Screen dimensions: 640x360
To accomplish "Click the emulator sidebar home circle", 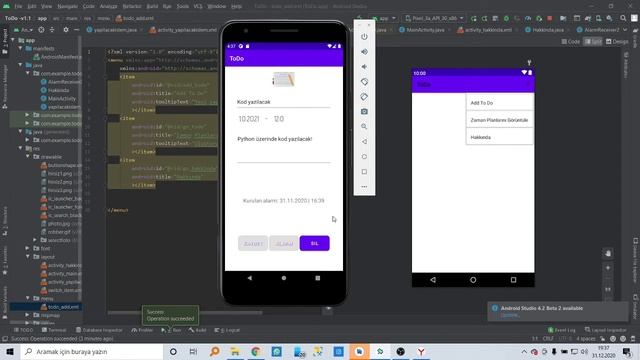I will click(364, 157).
